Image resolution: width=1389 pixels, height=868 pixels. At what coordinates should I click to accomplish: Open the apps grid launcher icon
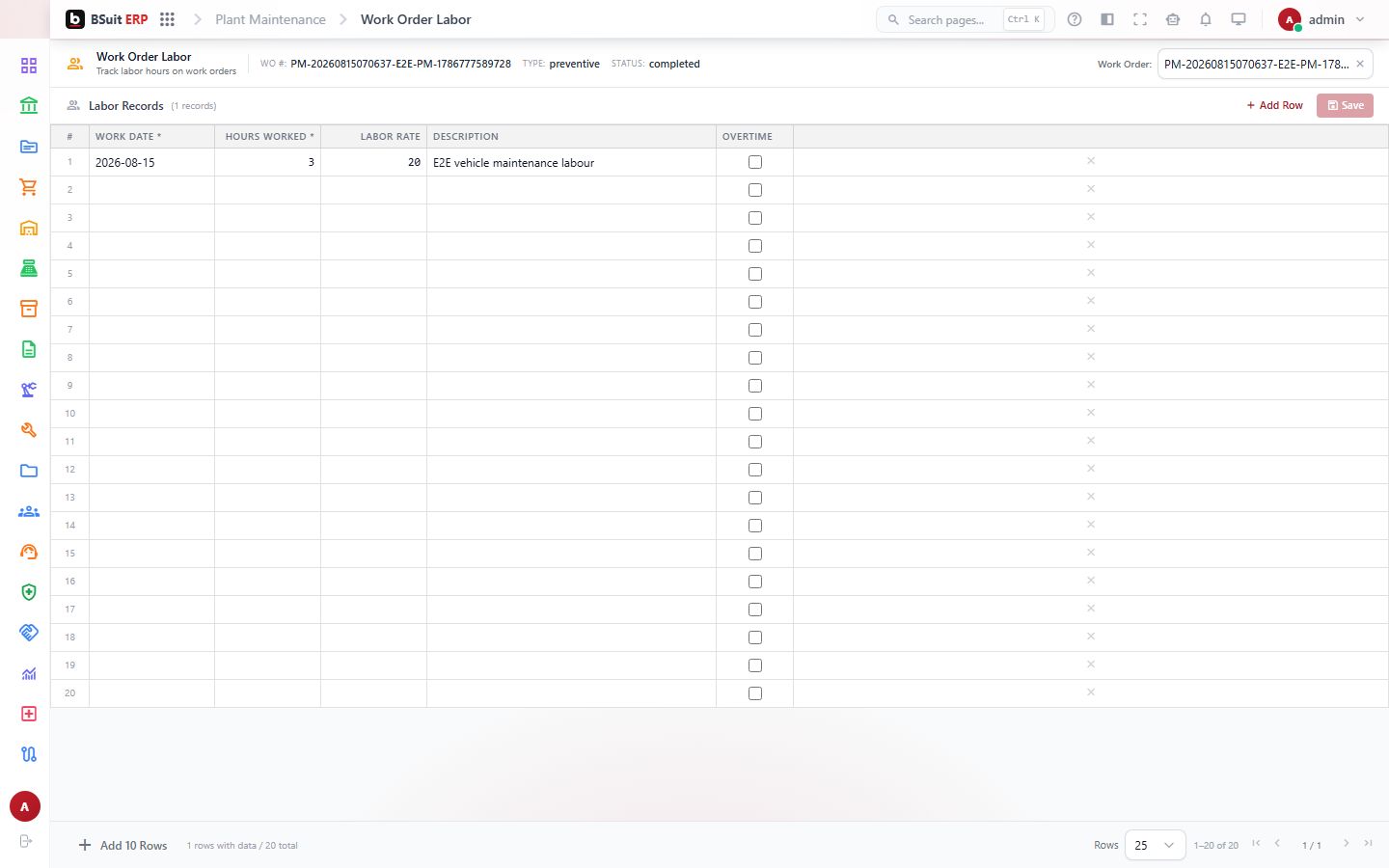[x=167, y=19]
